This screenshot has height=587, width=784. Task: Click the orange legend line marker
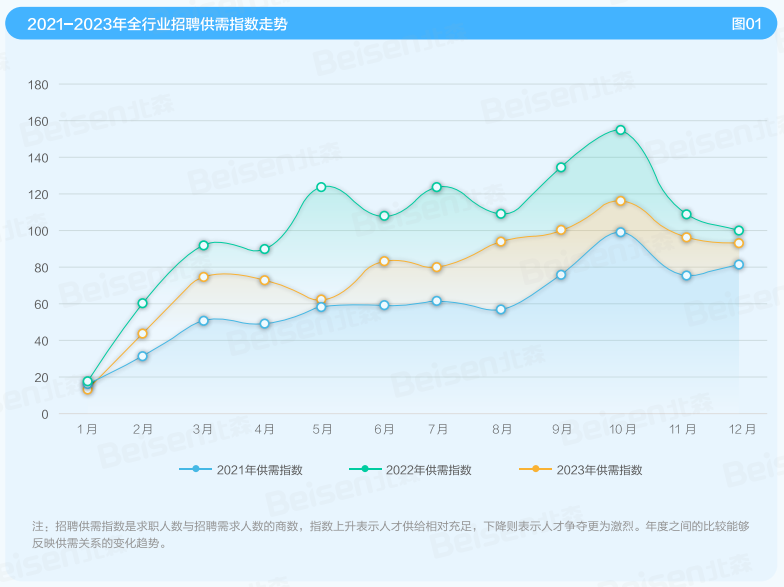(x=536, y=470)
